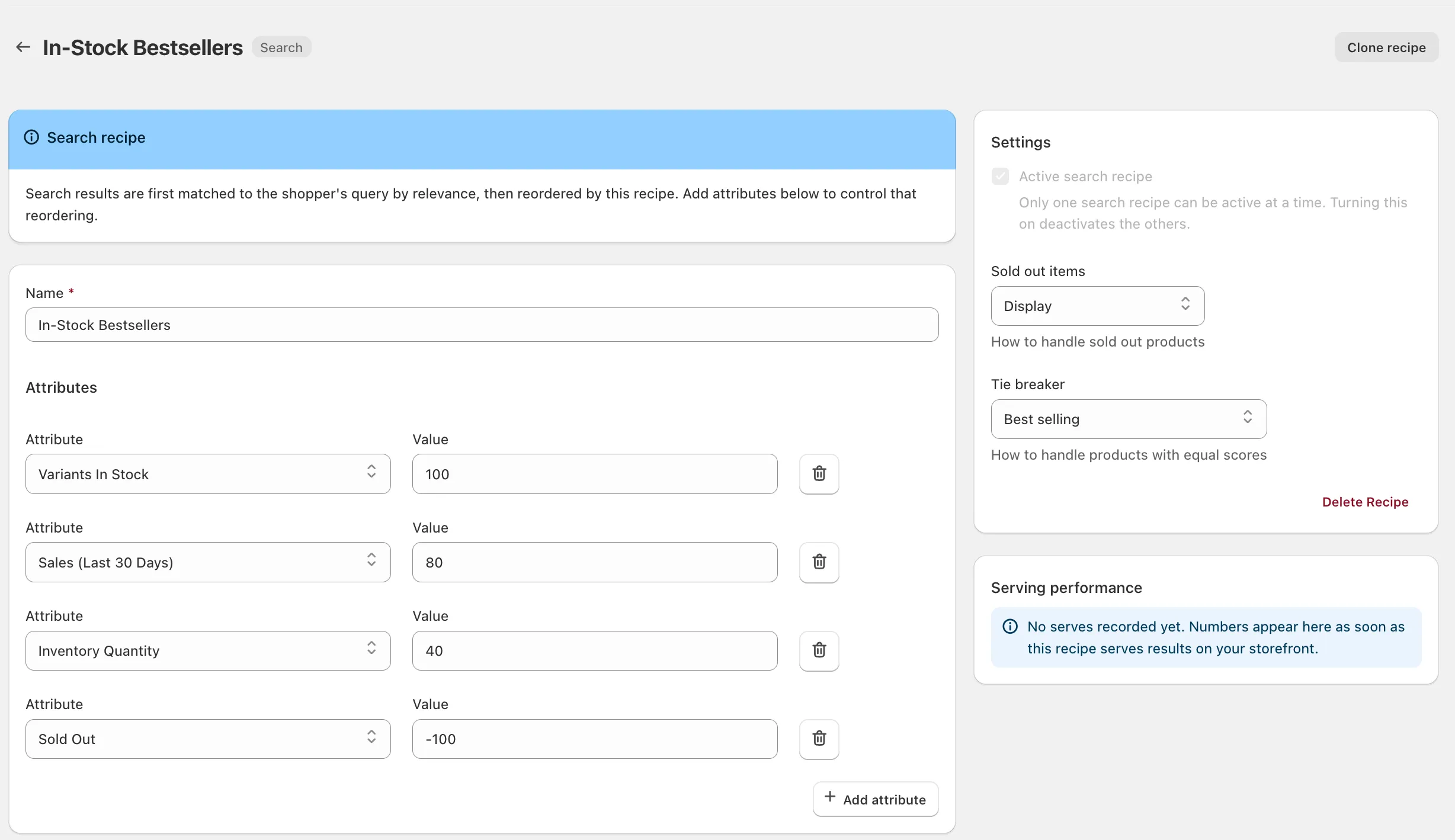1455x840 pixels.
Task: Click the Serving performance heading
Action: [x=1066, y=588]
